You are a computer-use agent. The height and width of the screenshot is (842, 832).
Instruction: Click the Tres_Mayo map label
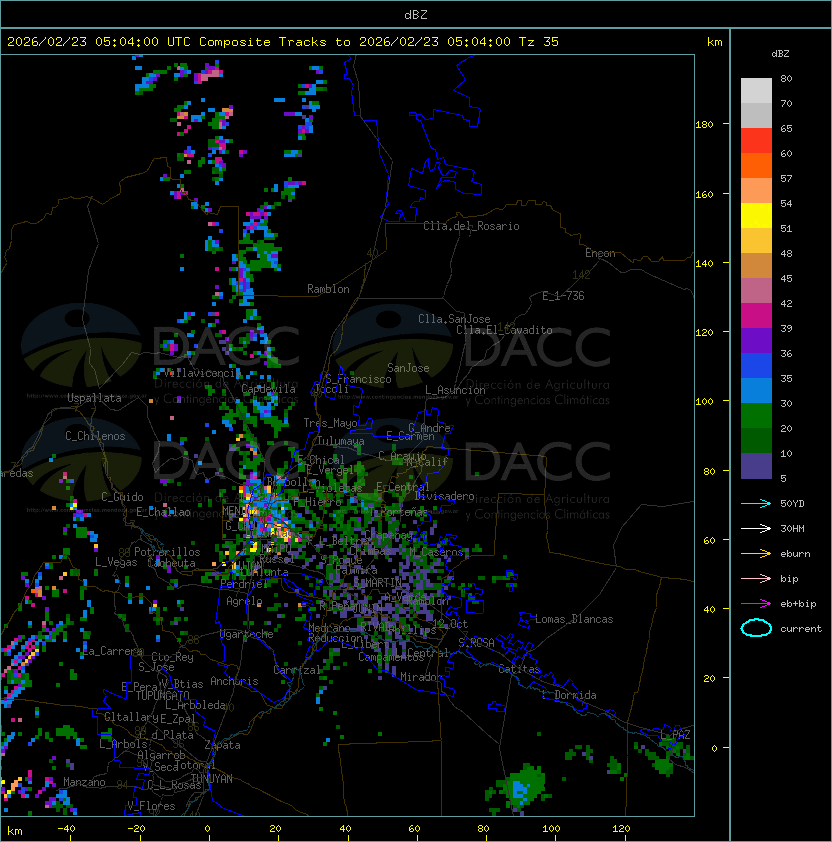coord(330,423)
